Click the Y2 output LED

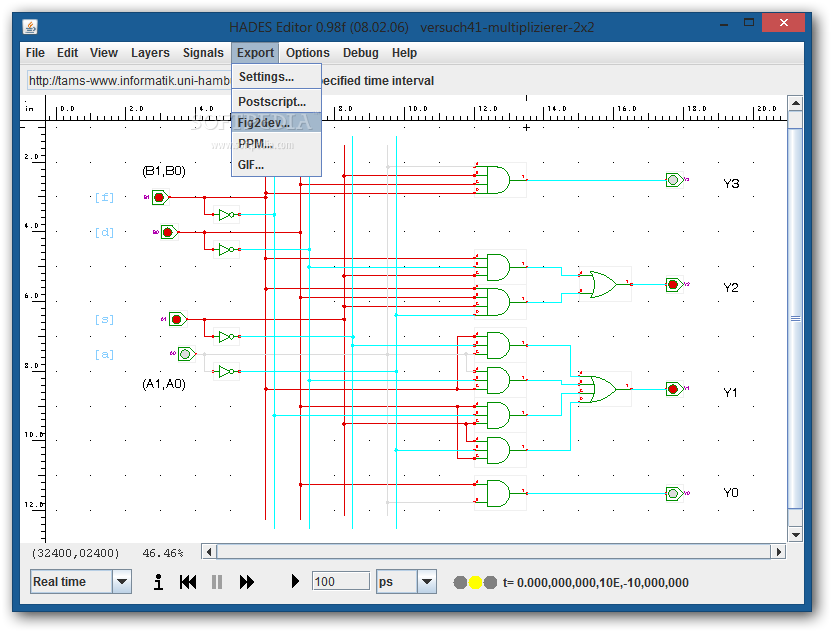pyautogui.click(x=674, y=284)
